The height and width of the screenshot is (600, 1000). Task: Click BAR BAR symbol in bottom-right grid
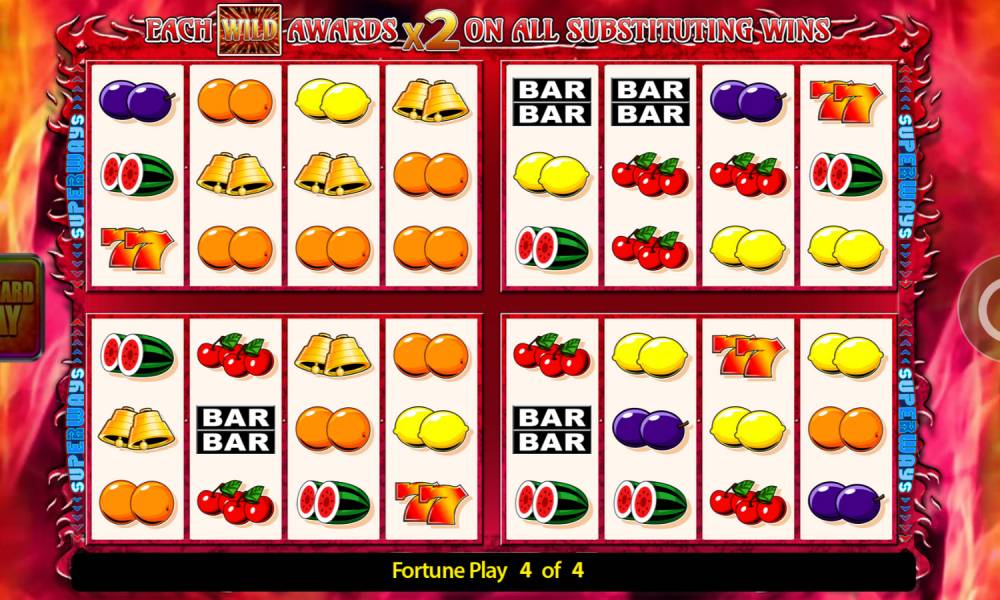(552, 430)
